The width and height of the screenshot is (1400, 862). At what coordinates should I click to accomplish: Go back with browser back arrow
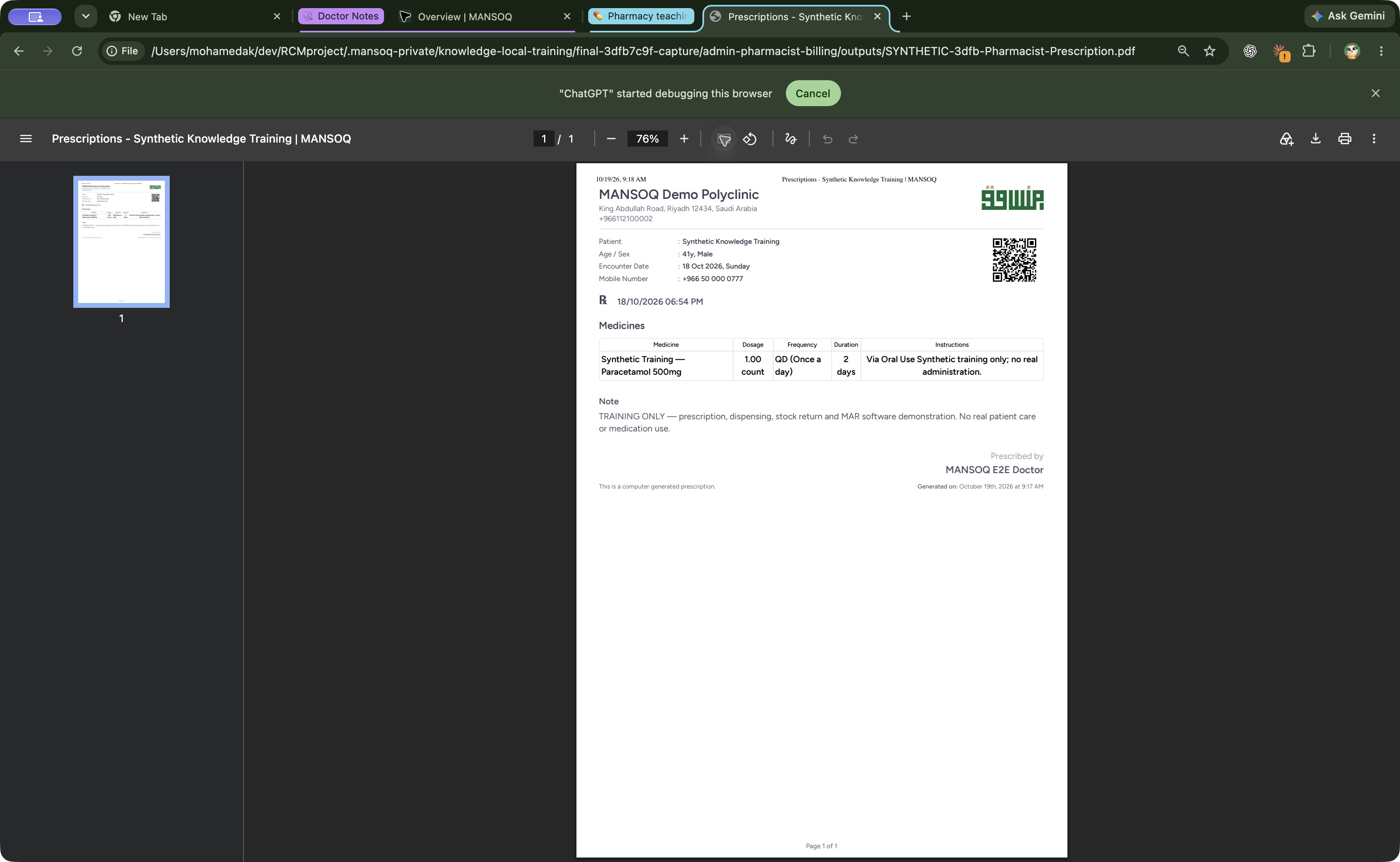click(19, 51)
